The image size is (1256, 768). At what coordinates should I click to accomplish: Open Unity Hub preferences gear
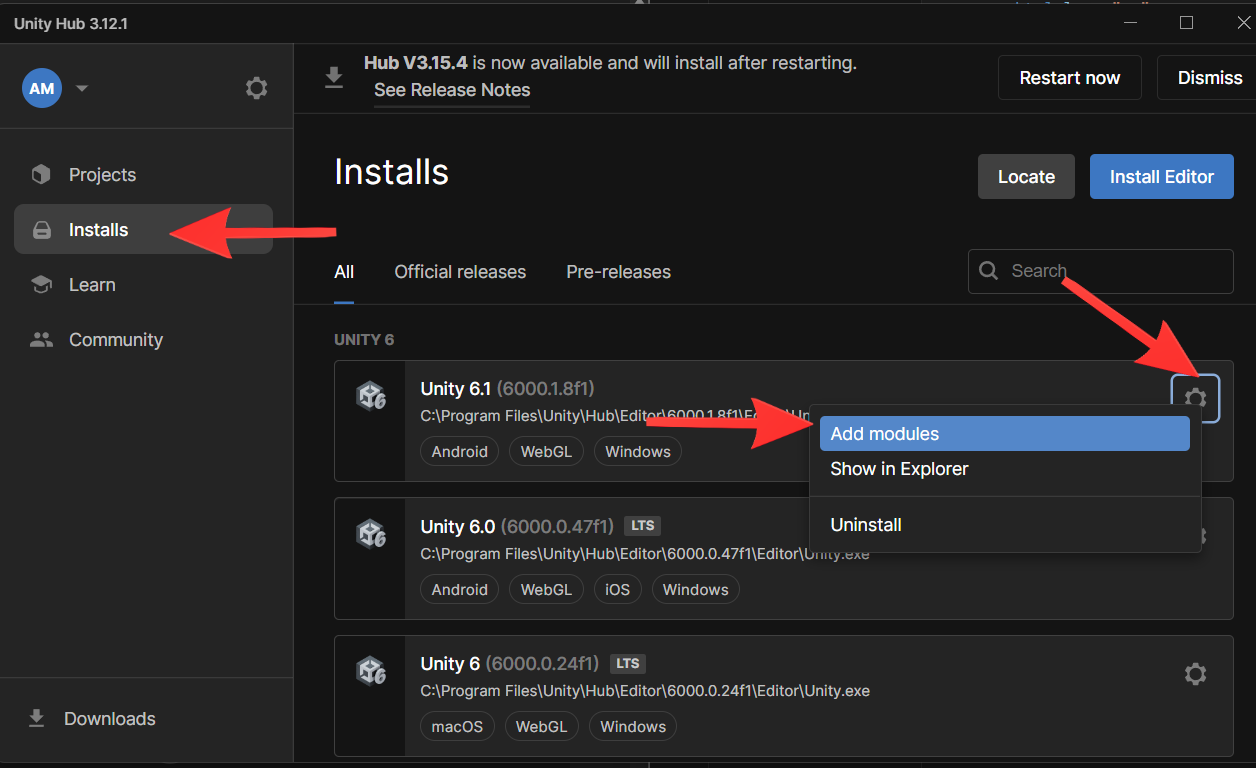[x=256, y=88]
